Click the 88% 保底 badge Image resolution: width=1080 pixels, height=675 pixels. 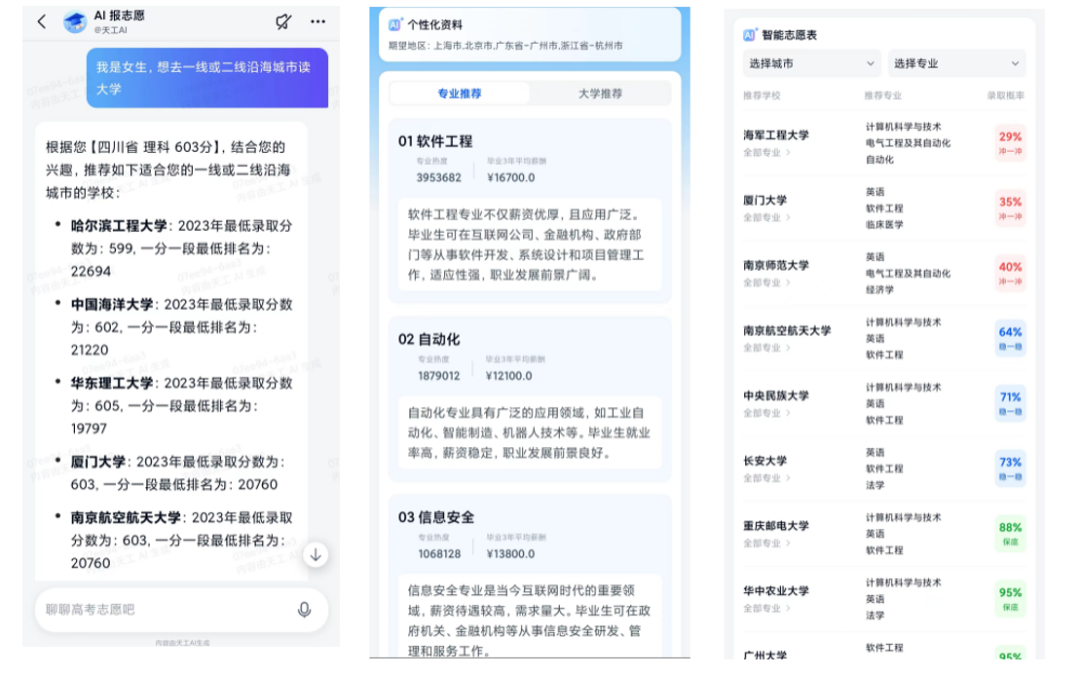pyautogui.click(x=1010, y=534)
